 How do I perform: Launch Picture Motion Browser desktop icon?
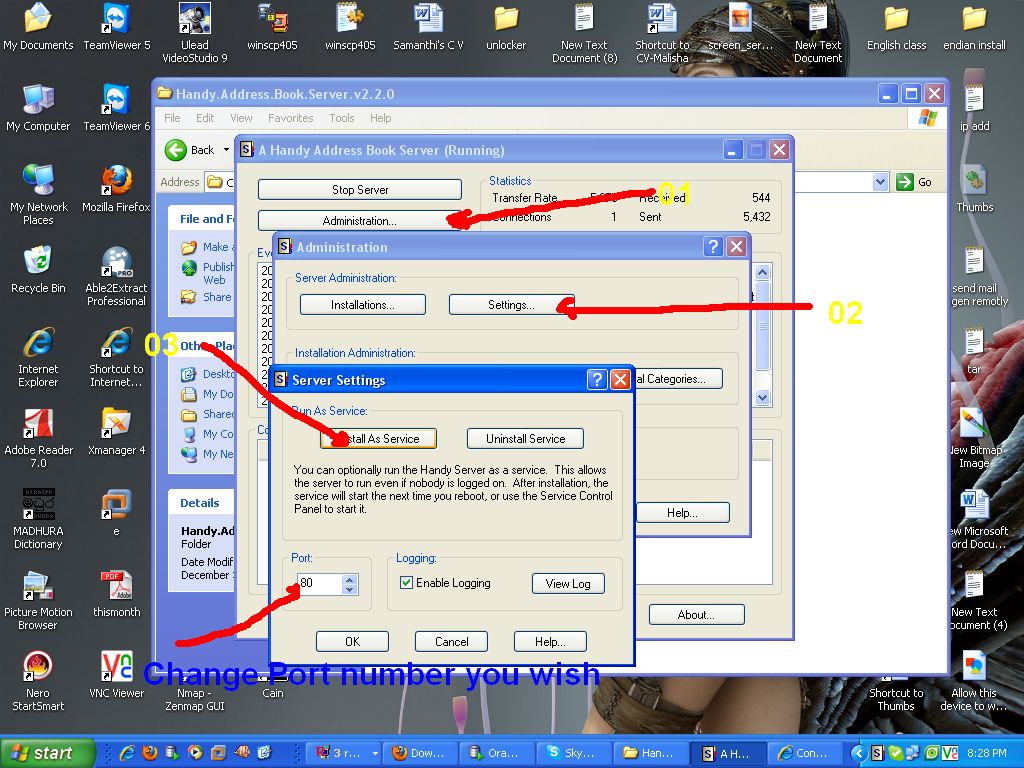pos(38,600)
